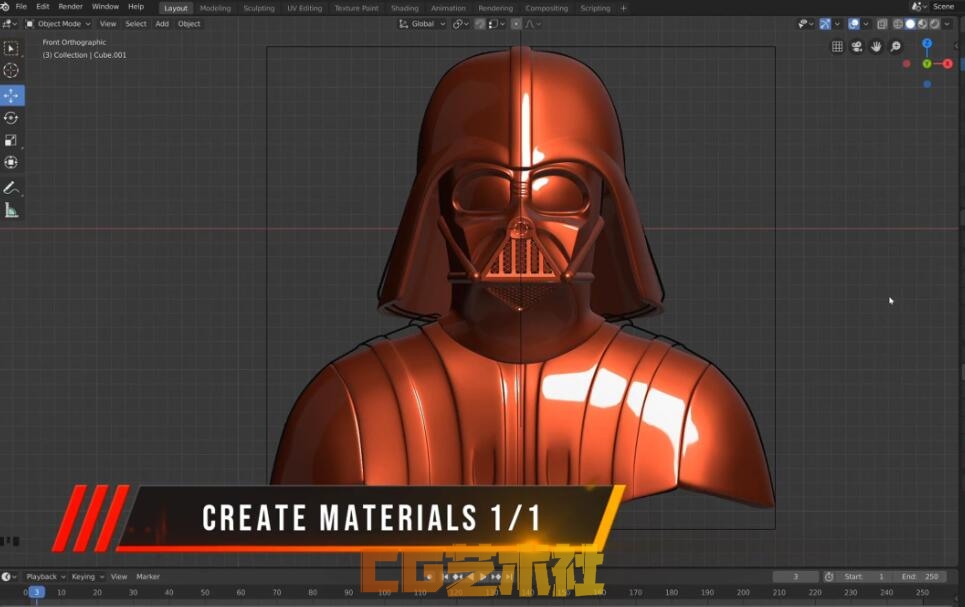The height and width of the screenshot is (607, 965).
Task: Switch to the Sculpting workspace tab
Action: tap(258, 8)
